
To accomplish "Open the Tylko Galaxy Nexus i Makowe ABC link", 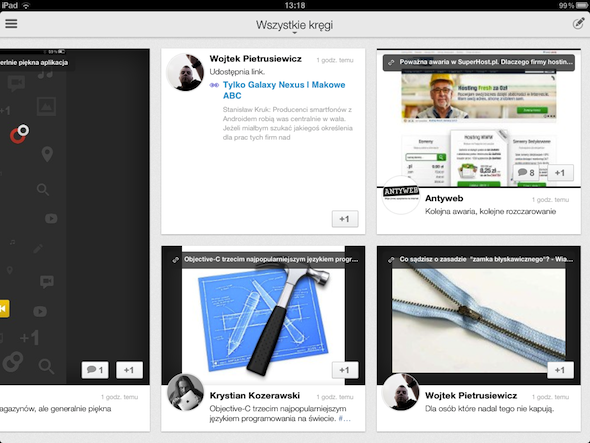I will pyautogui.click(x=284, y=90).
